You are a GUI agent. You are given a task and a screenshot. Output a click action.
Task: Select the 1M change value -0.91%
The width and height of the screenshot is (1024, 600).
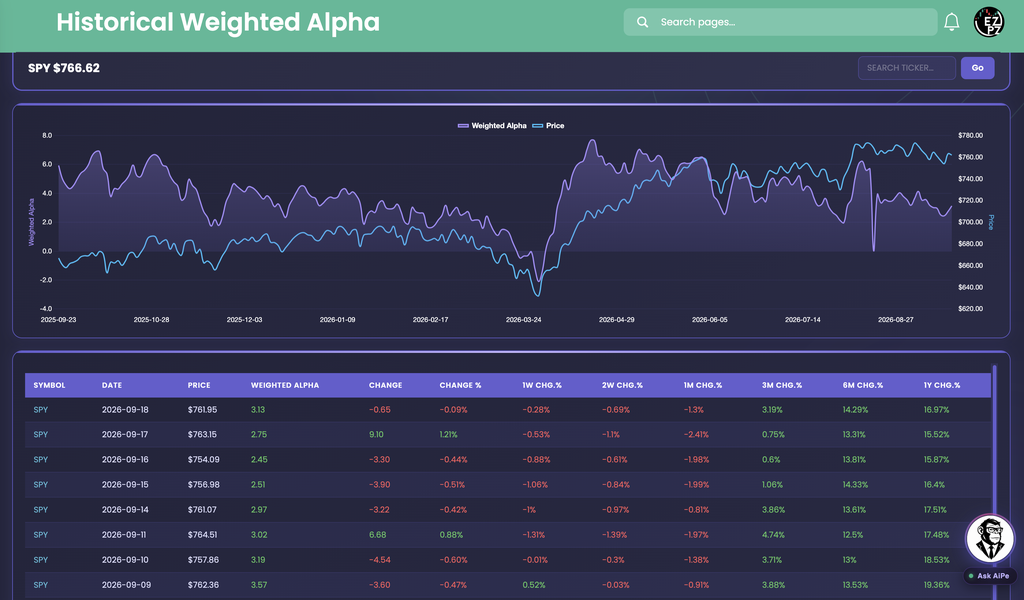(x=696, y=585)
